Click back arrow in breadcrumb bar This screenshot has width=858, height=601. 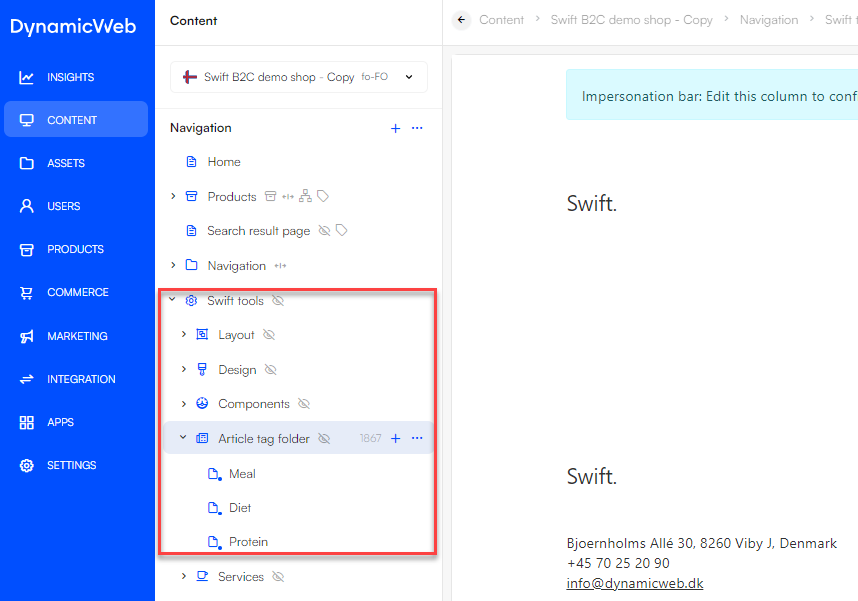click(x=461, y=20)
